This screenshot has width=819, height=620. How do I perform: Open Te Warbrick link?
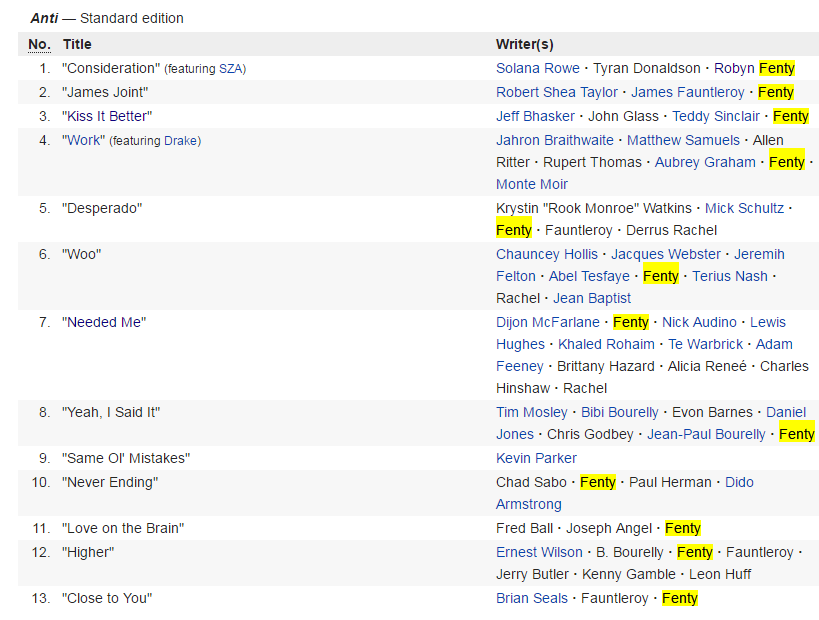(705, 344)
